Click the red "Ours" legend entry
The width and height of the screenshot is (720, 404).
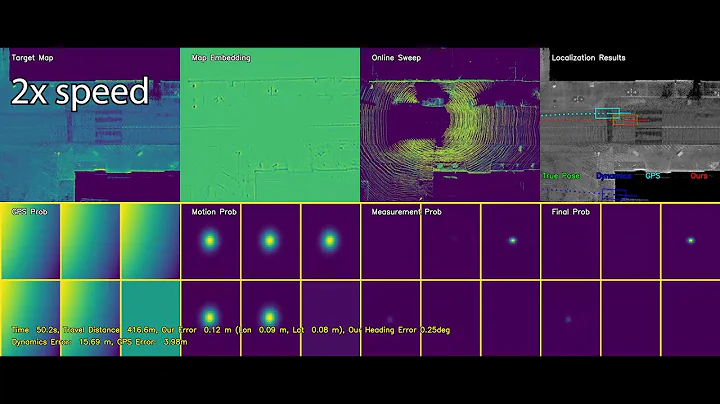[699, 176]
